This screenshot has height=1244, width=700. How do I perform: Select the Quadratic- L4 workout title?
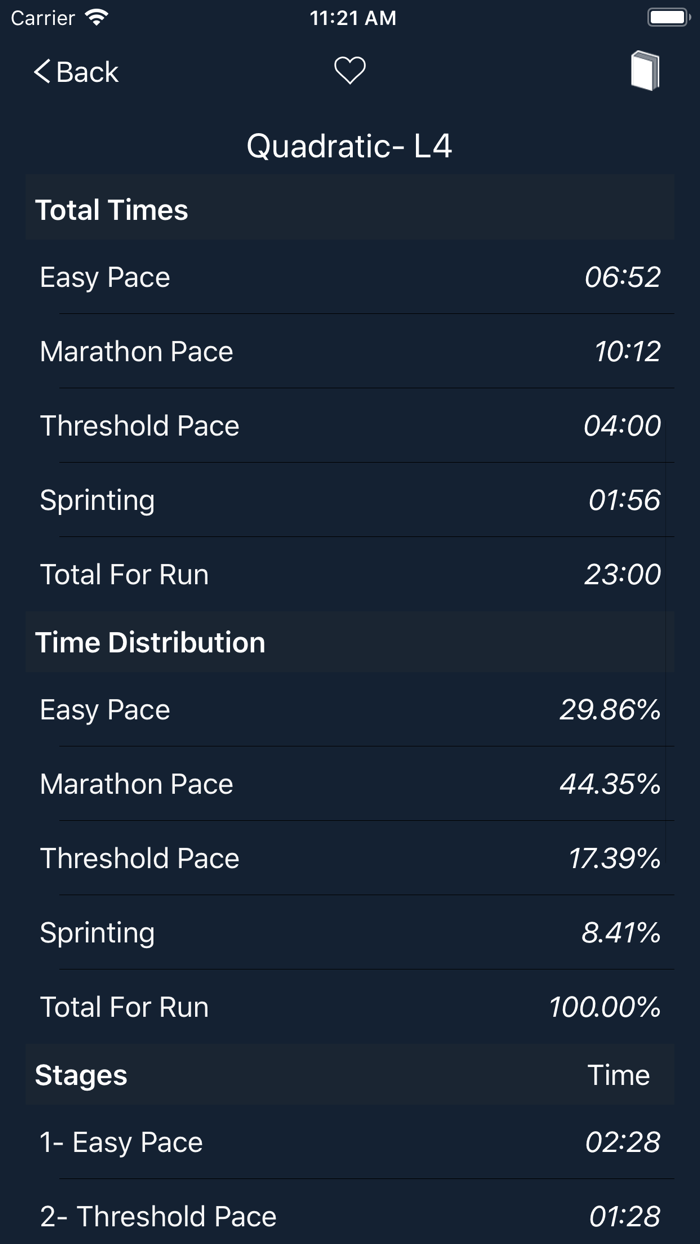349,145
